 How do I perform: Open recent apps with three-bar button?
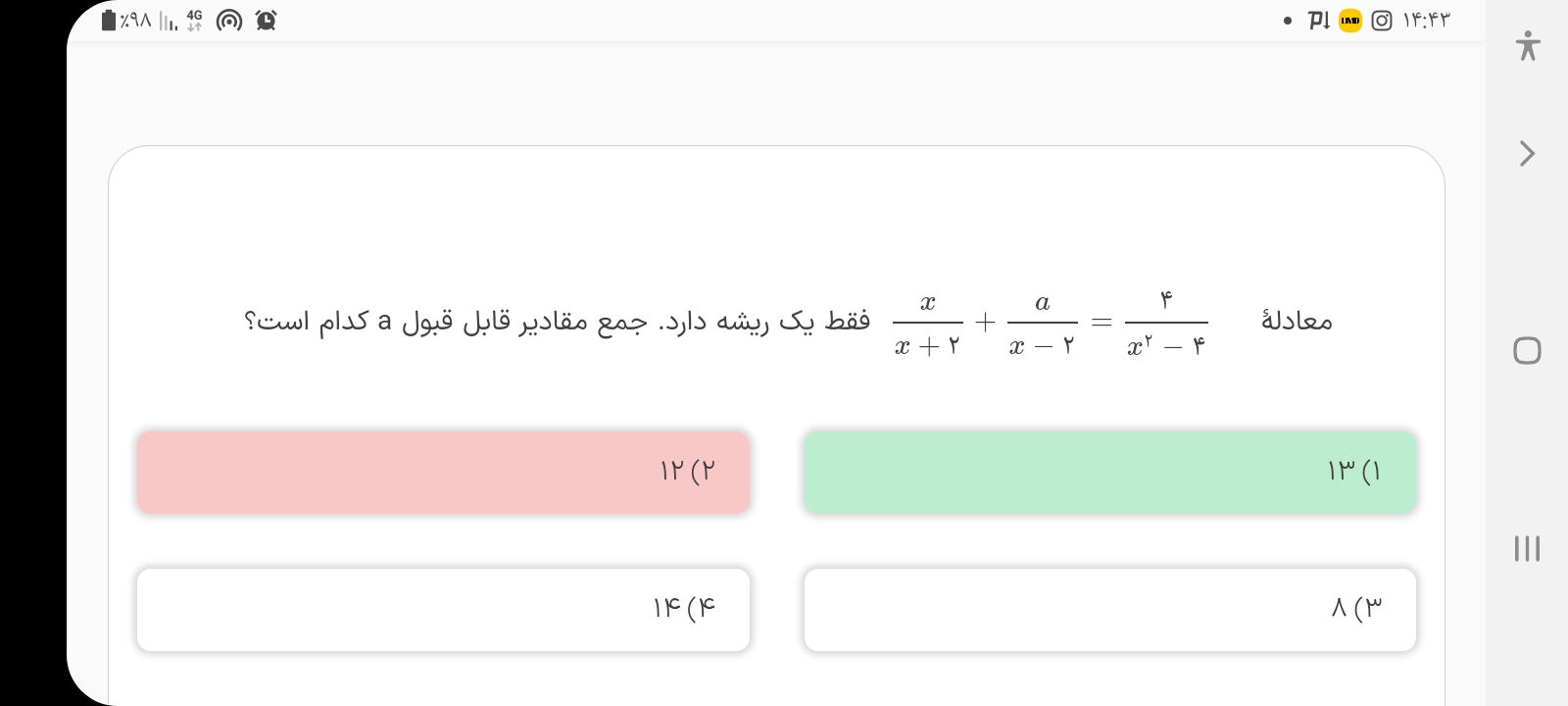pyautogui.click(x=1527, y=548)
